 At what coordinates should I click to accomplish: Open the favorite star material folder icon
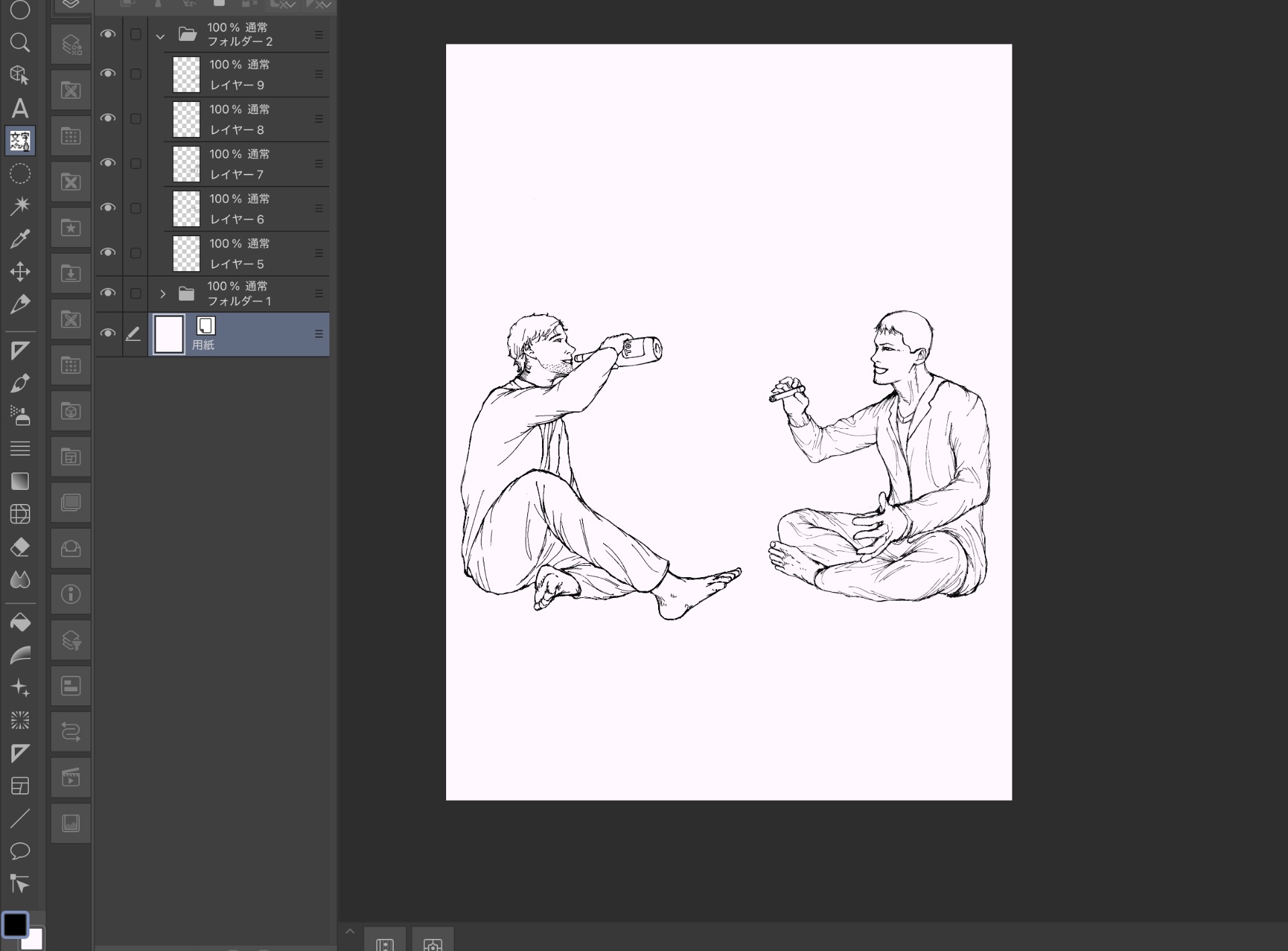(x=71, y=228)
